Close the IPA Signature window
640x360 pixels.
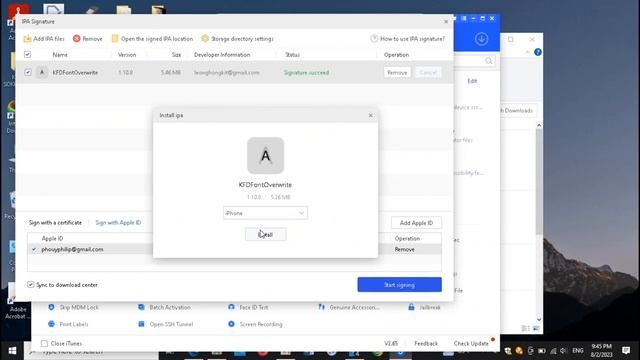point(446,22)
